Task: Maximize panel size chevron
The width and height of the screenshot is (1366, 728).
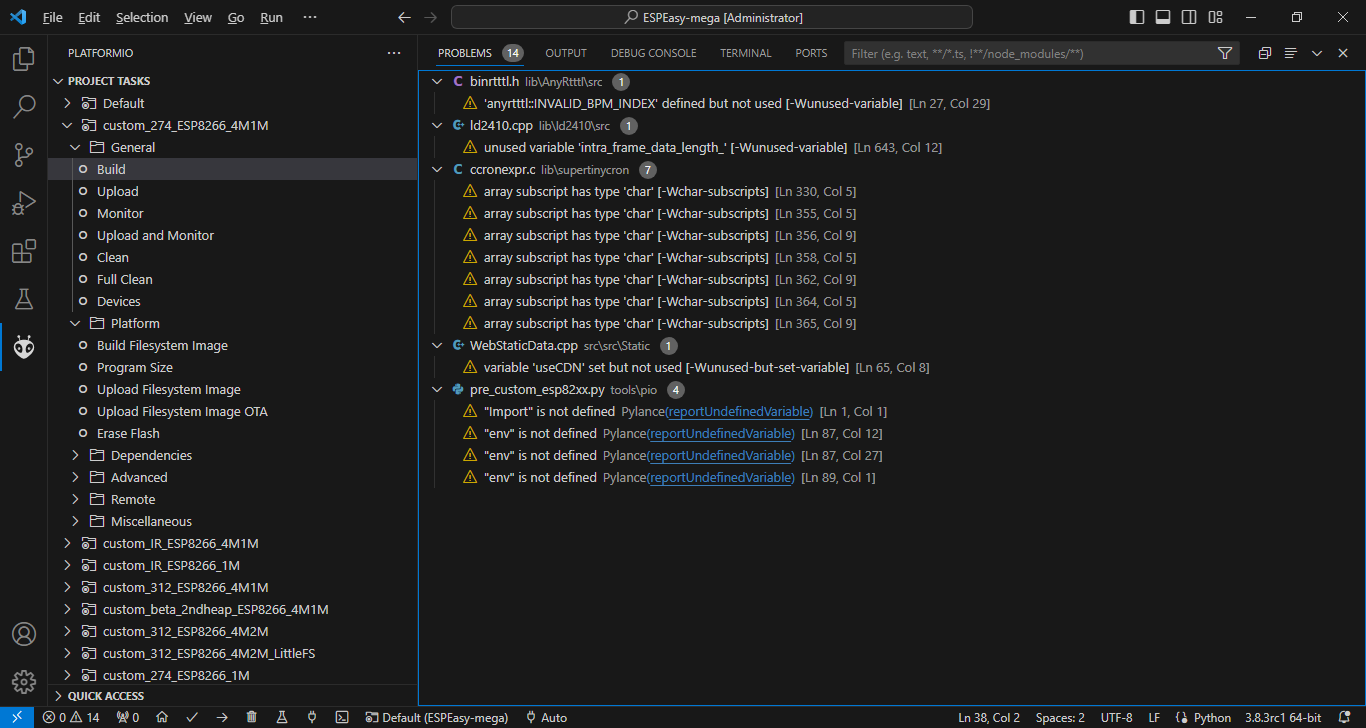Action: (1317, 53)
